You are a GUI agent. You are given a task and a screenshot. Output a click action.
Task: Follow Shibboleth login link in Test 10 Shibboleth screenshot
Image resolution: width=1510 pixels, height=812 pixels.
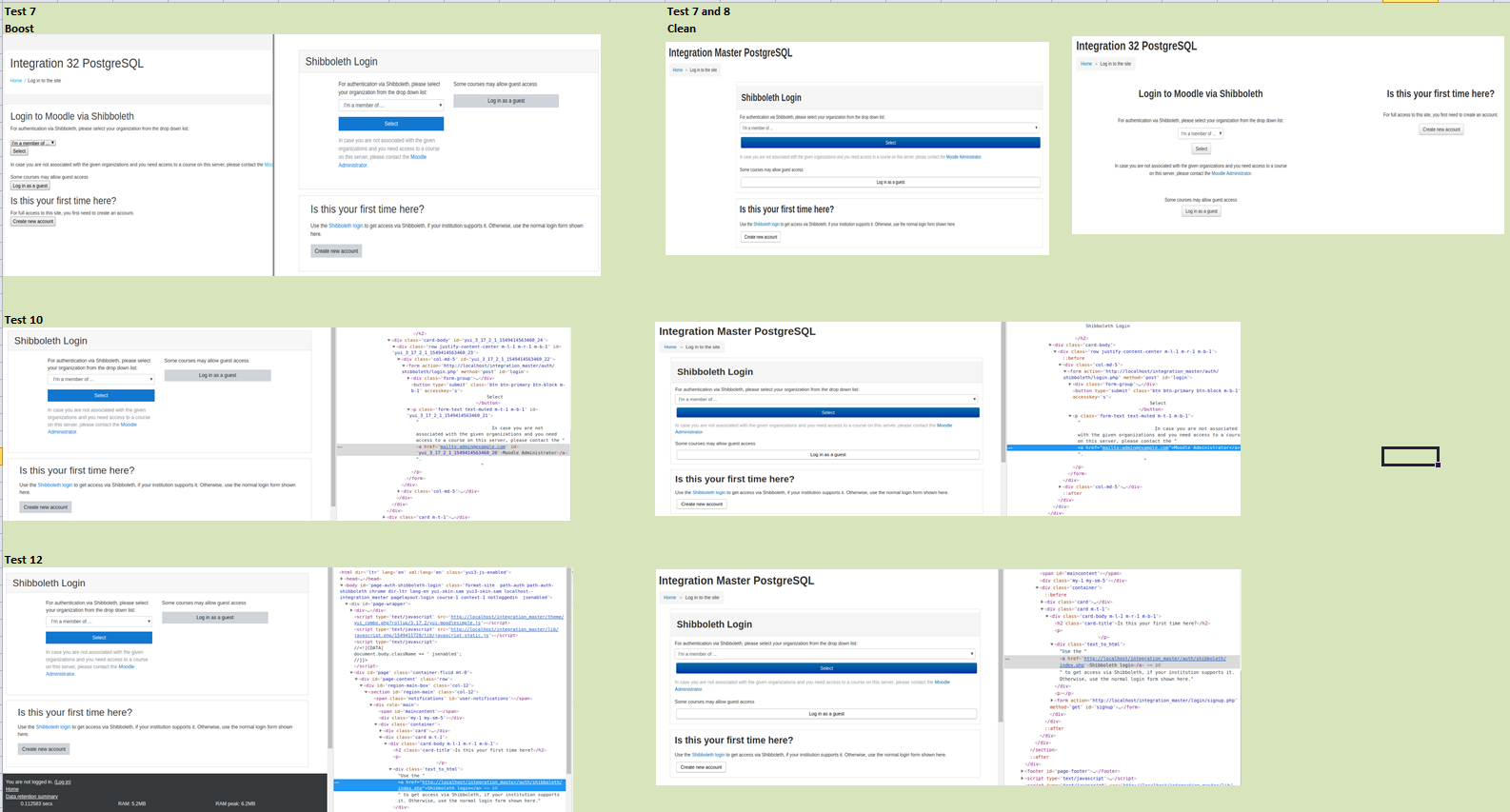(x=54, y=485)
